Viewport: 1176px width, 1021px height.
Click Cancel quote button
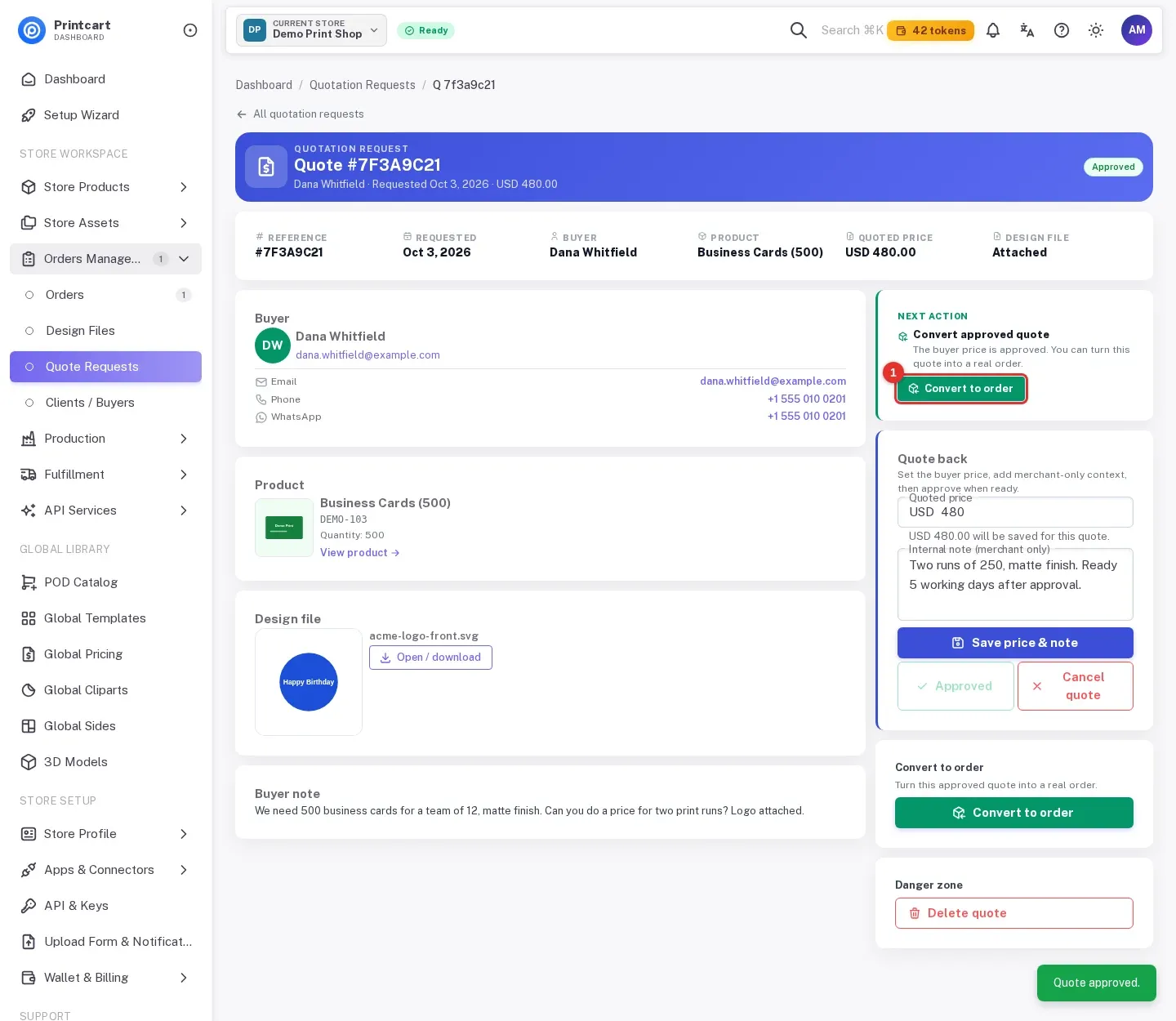pos(1075,686)
